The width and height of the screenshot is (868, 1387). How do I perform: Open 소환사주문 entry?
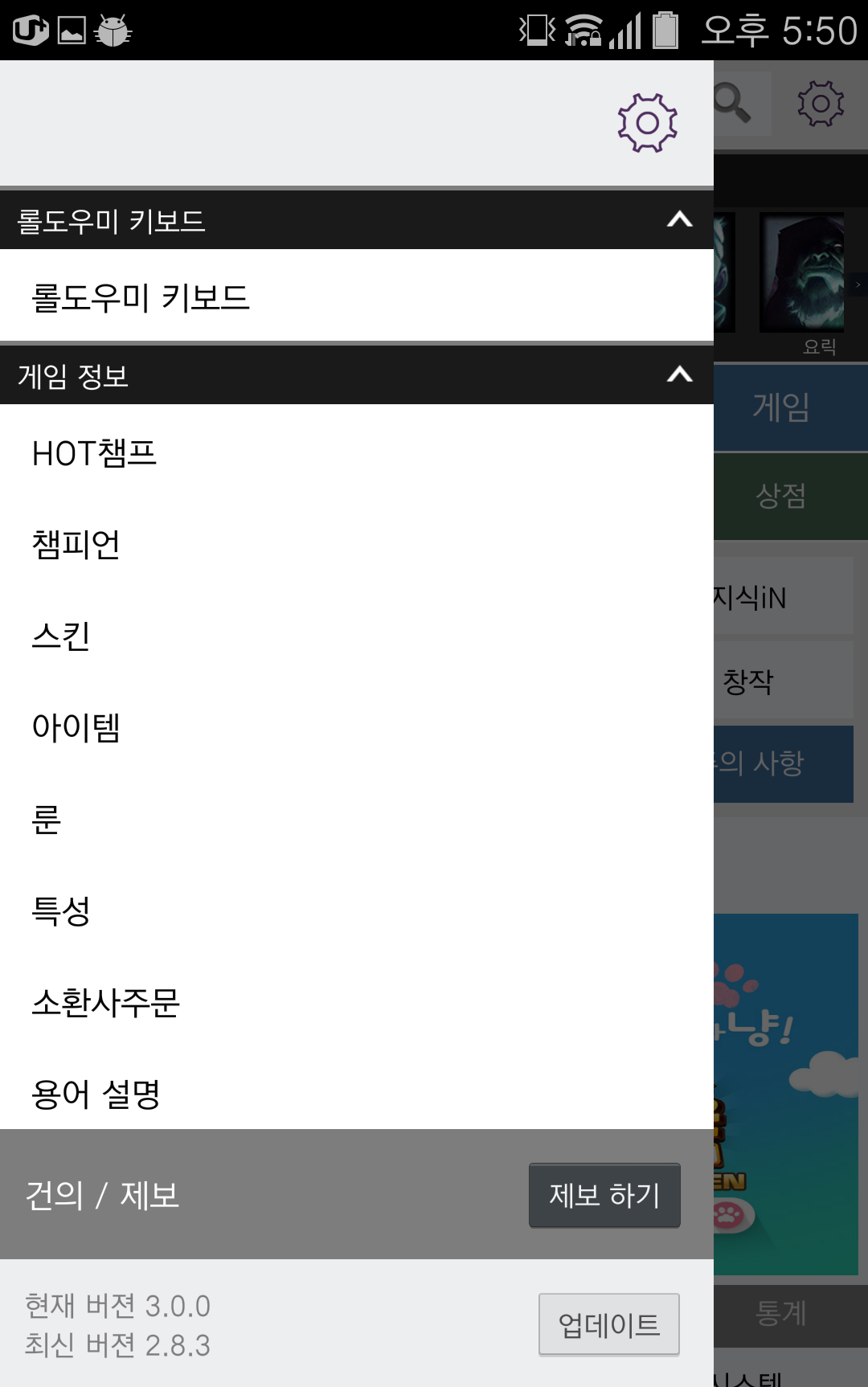click(x=357, y=1002)
